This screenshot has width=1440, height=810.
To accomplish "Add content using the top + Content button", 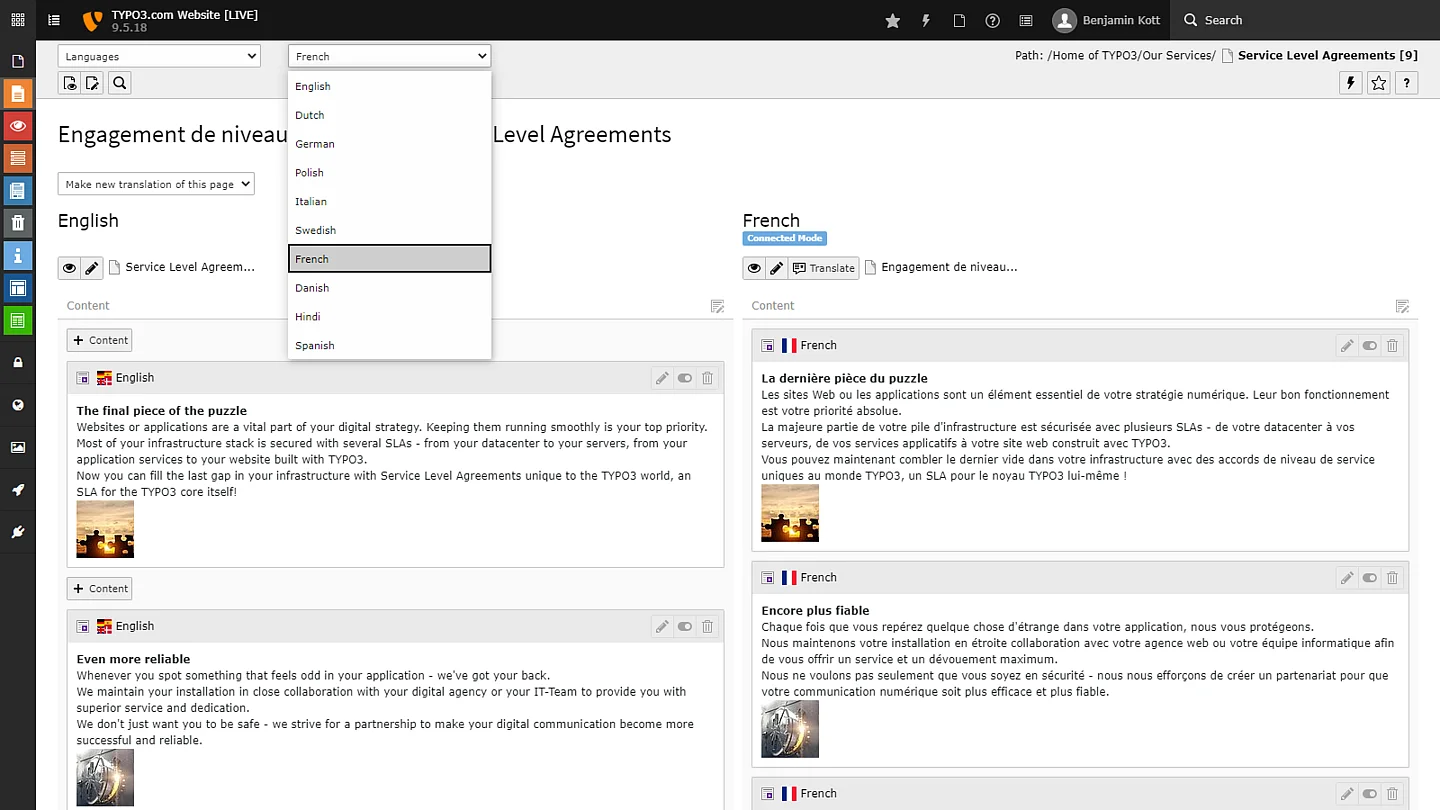I will 99,340.
